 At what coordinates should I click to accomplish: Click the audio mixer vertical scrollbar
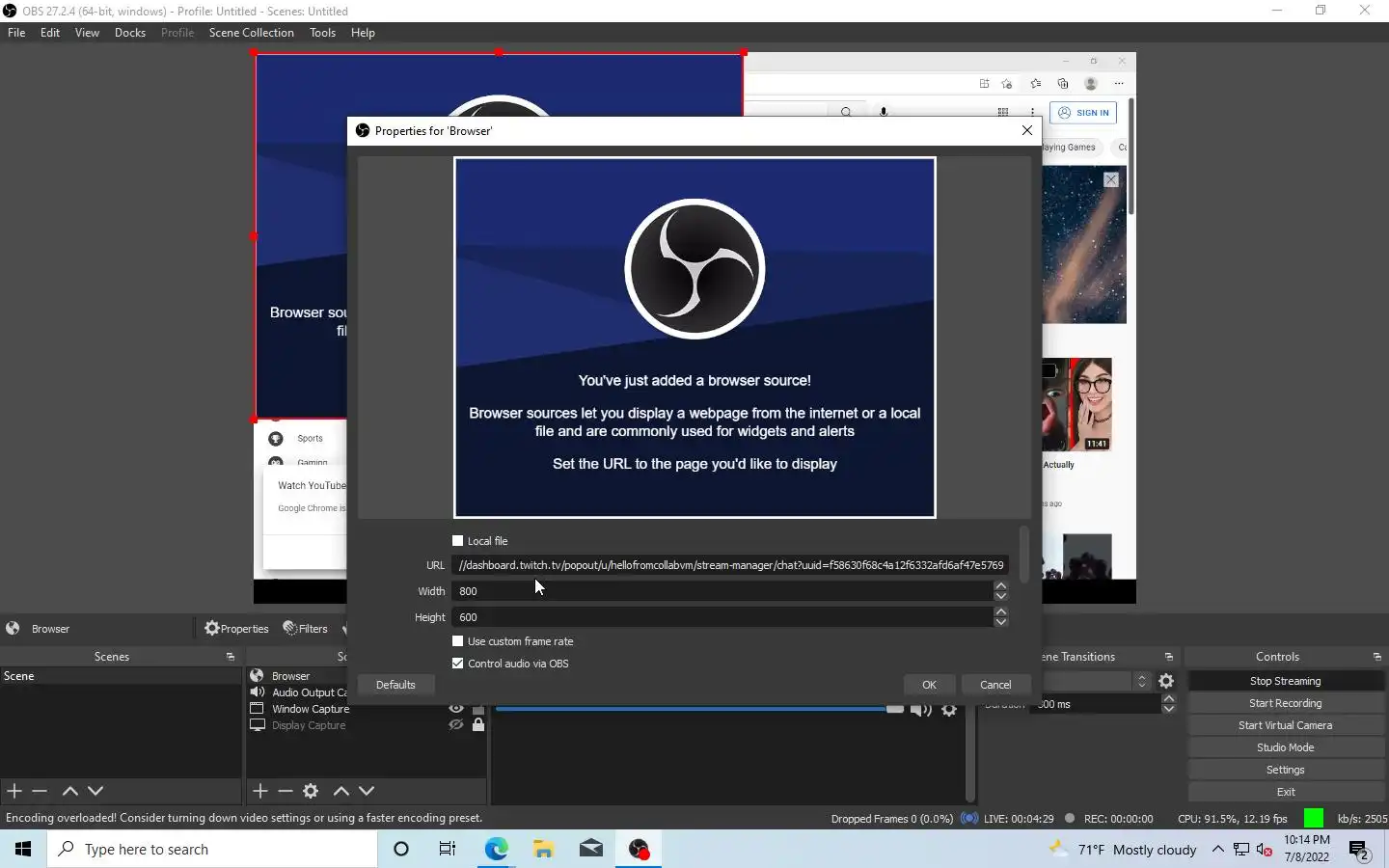pos(969,754)
